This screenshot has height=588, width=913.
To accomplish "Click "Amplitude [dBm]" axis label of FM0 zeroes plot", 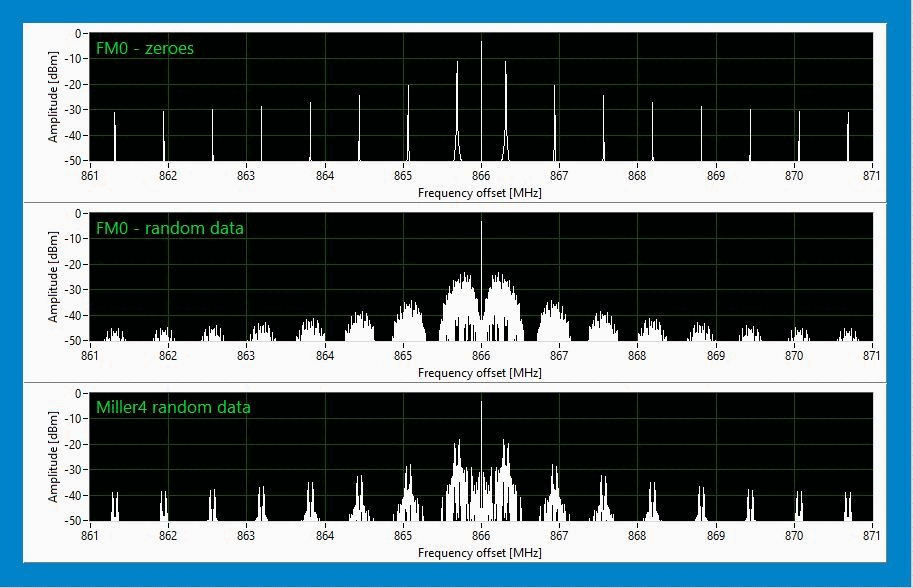I will pyautogui.click(x=54, y=97).
